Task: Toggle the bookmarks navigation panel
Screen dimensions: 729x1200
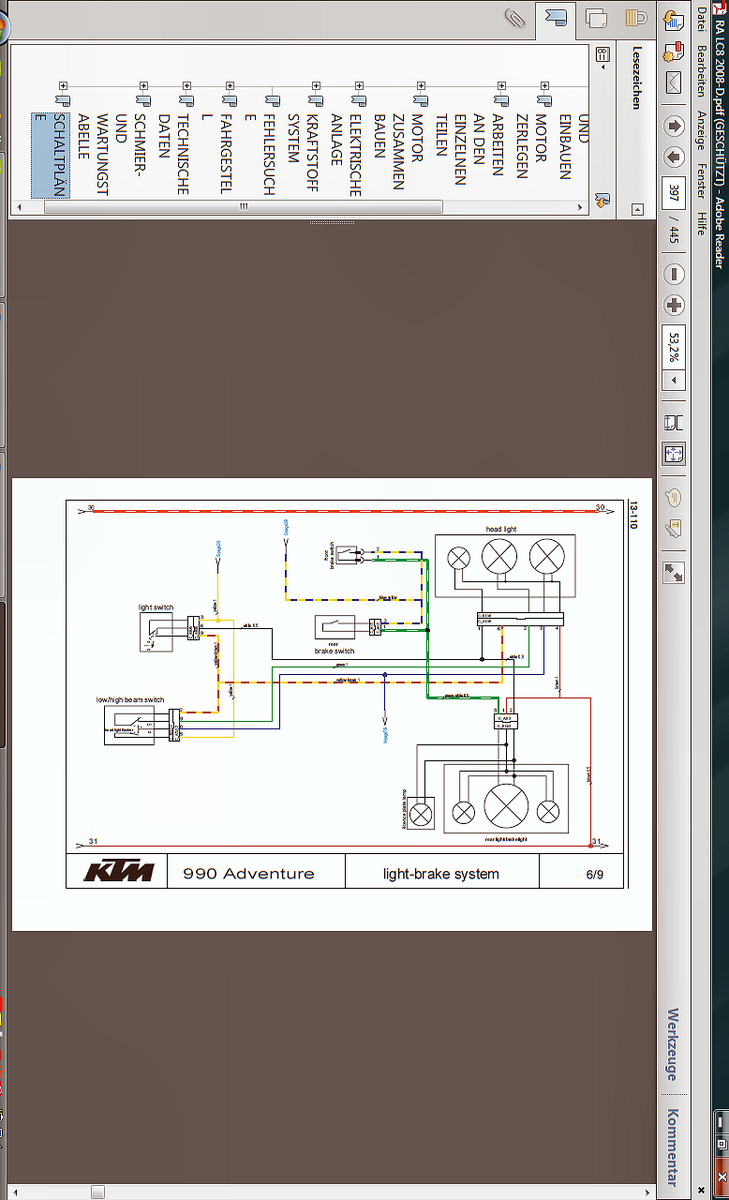Action: pos(556,17)
